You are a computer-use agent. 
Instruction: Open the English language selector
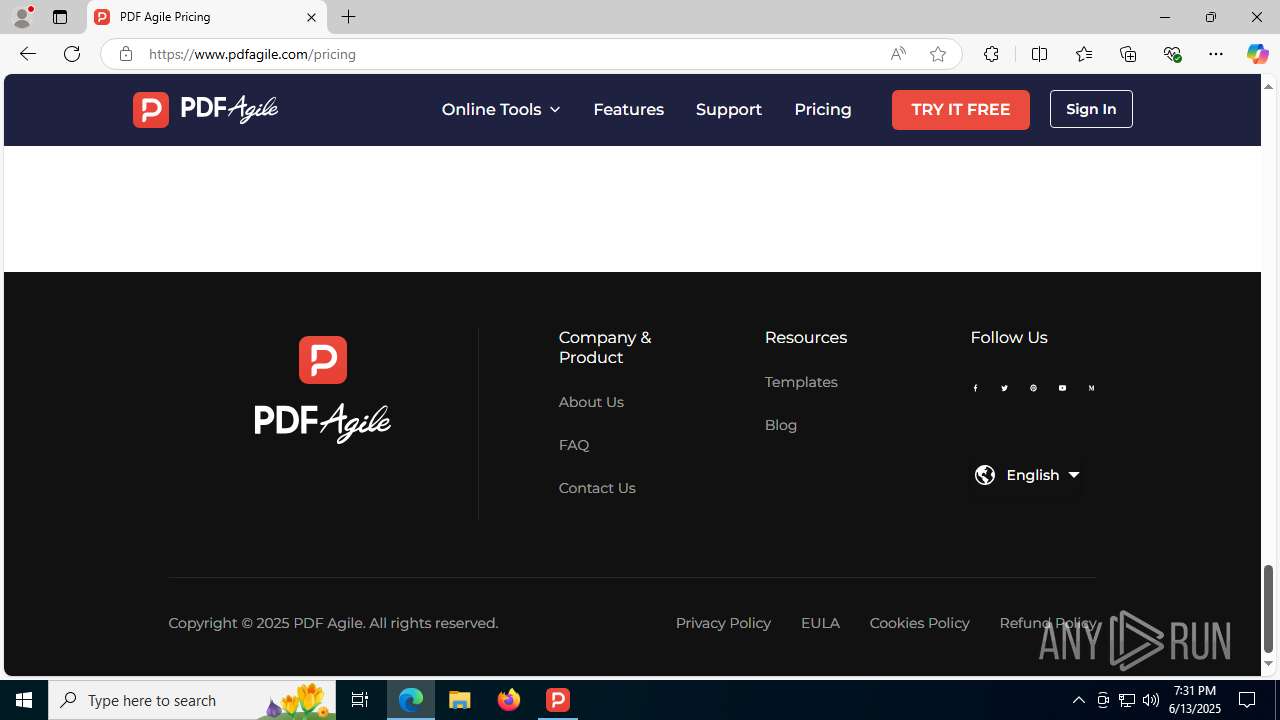tap(1028, 475)
